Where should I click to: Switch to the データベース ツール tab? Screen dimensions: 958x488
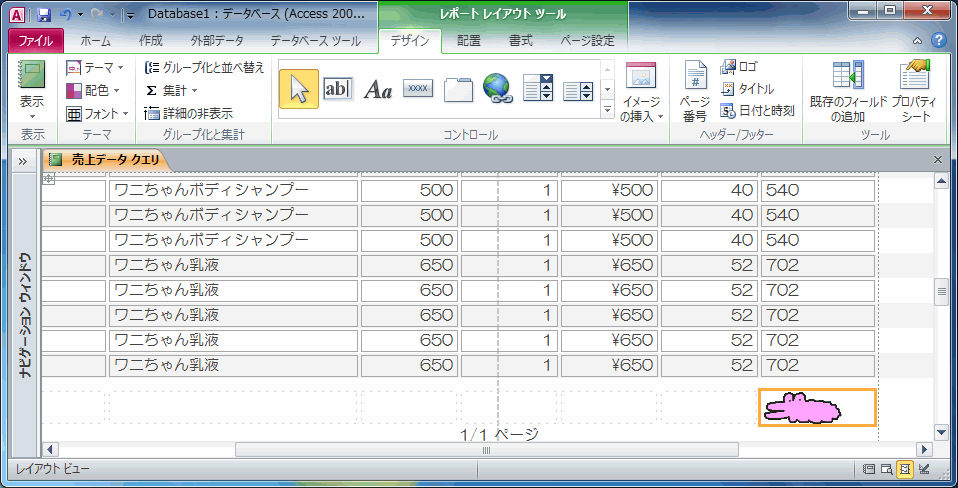316,41
